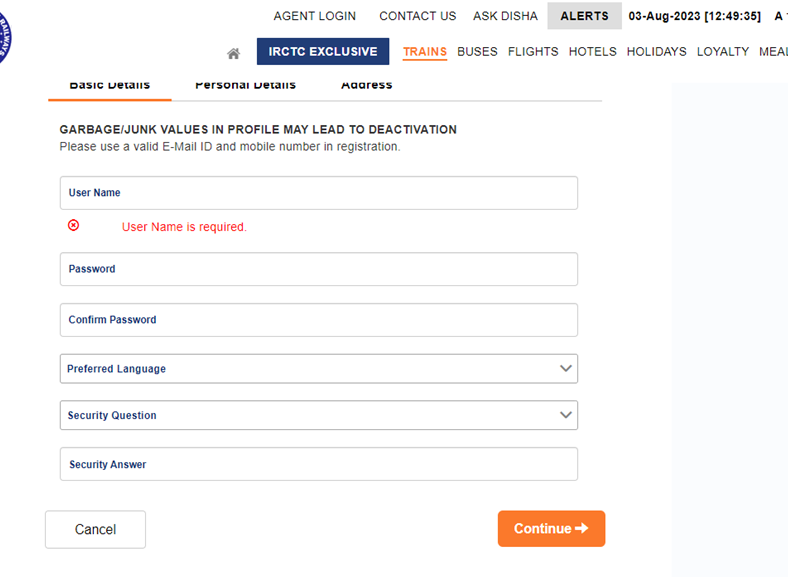Click into the Password field
Image resolution: width=788 pixels, height=577 pixels.
click(318, 269)
